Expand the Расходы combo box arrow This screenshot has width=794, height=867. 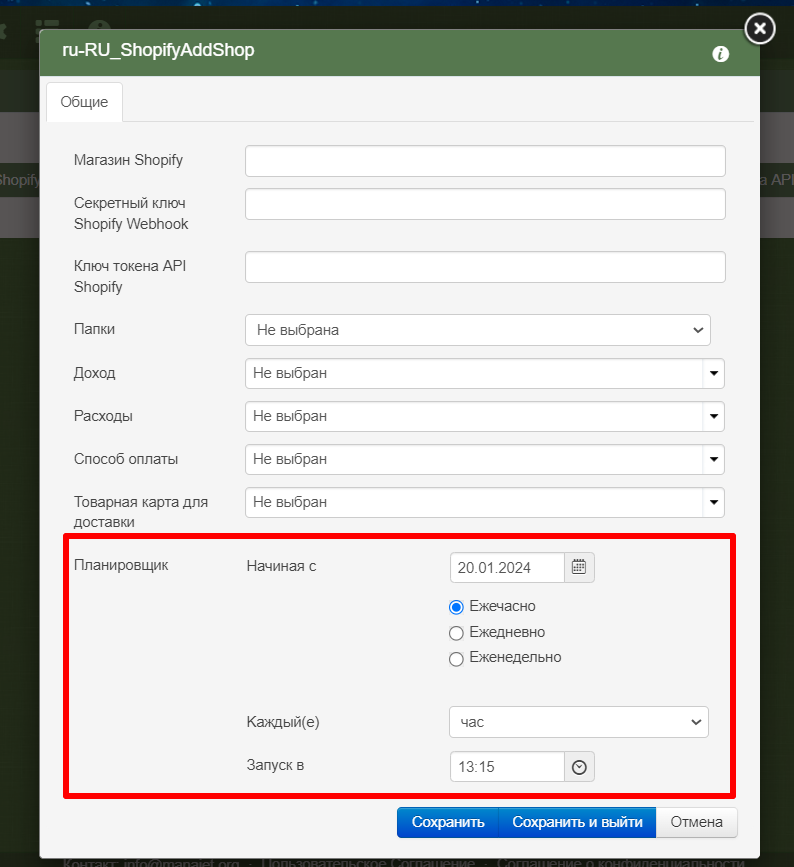pos(713,416)
